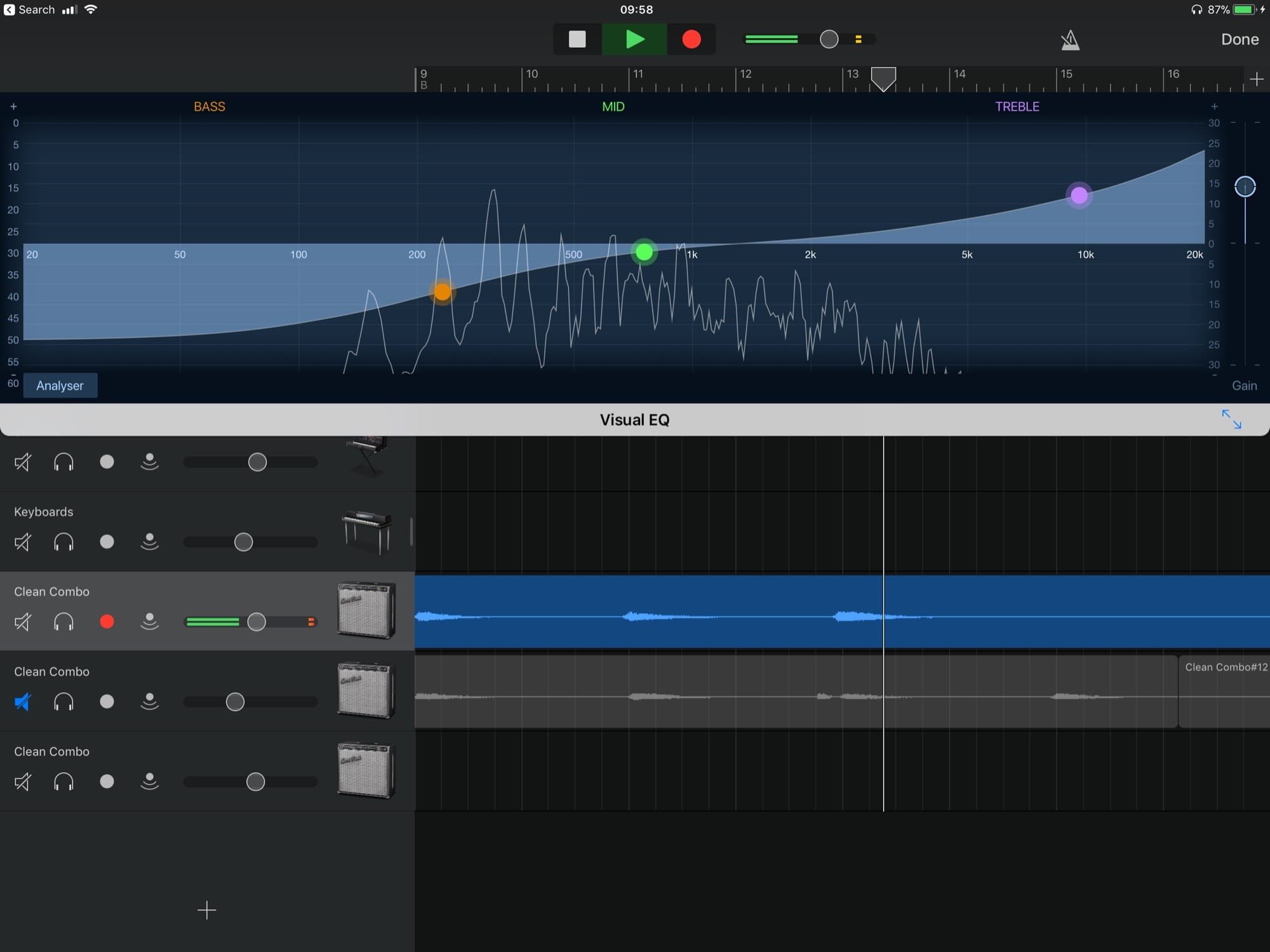
Task: Click the EQ Gain slider knob
Action: pyautogui.click(x=1245, y=187)
